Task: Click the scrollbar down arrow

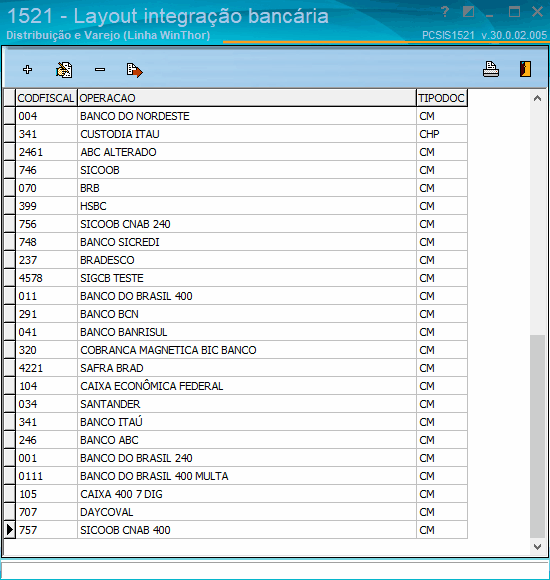Action: (537, 546)
